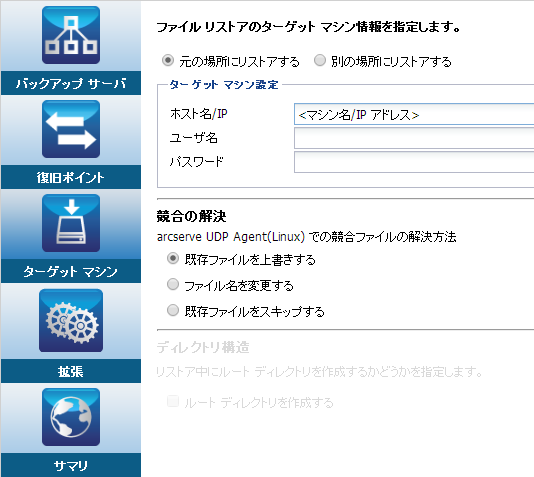Open the 復旧ポイント arrows icon
The width and height of the screenshot is (534, 477).
tap(71, 129)
